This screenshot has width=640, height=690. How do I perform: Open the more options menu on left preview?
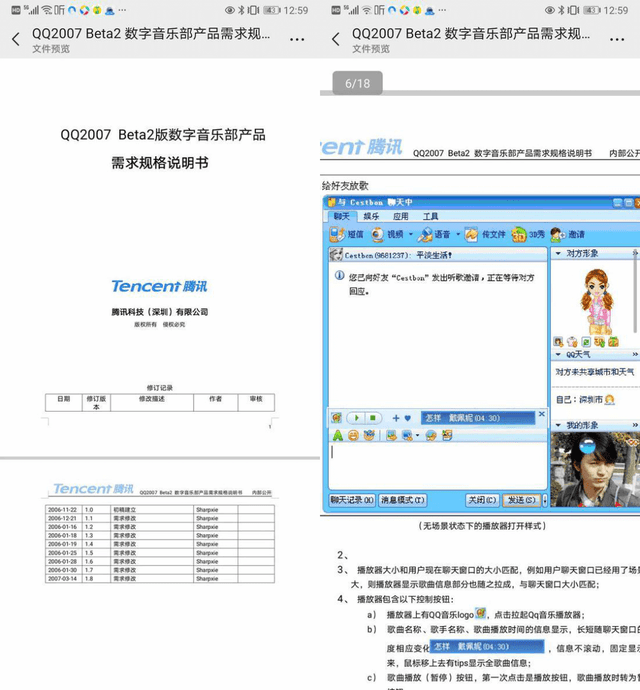[297, 40]
